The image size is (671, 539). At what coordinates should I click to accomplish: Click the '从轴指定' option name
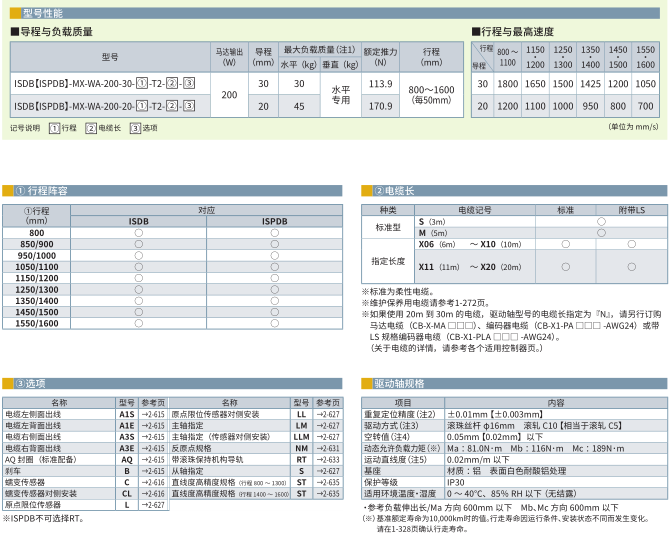(187, 471)
